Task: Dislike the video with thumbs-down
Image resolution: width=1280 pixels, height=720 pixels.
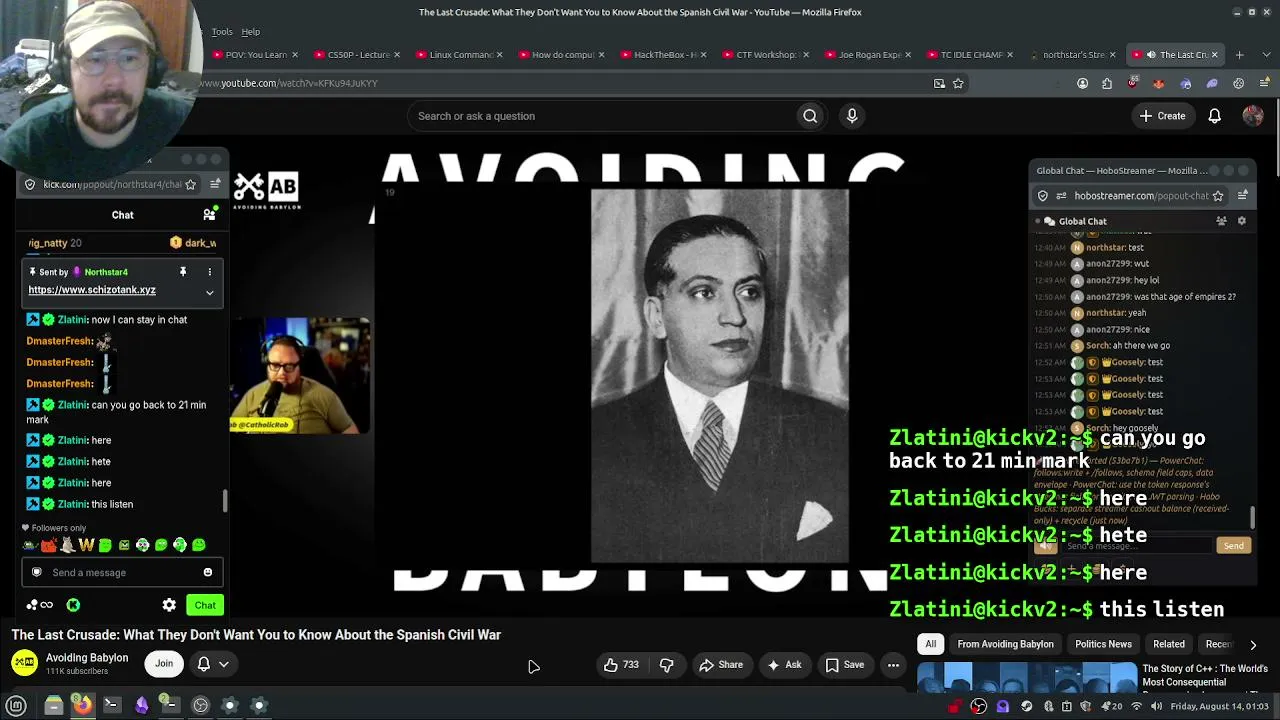Action: (666, 665)
